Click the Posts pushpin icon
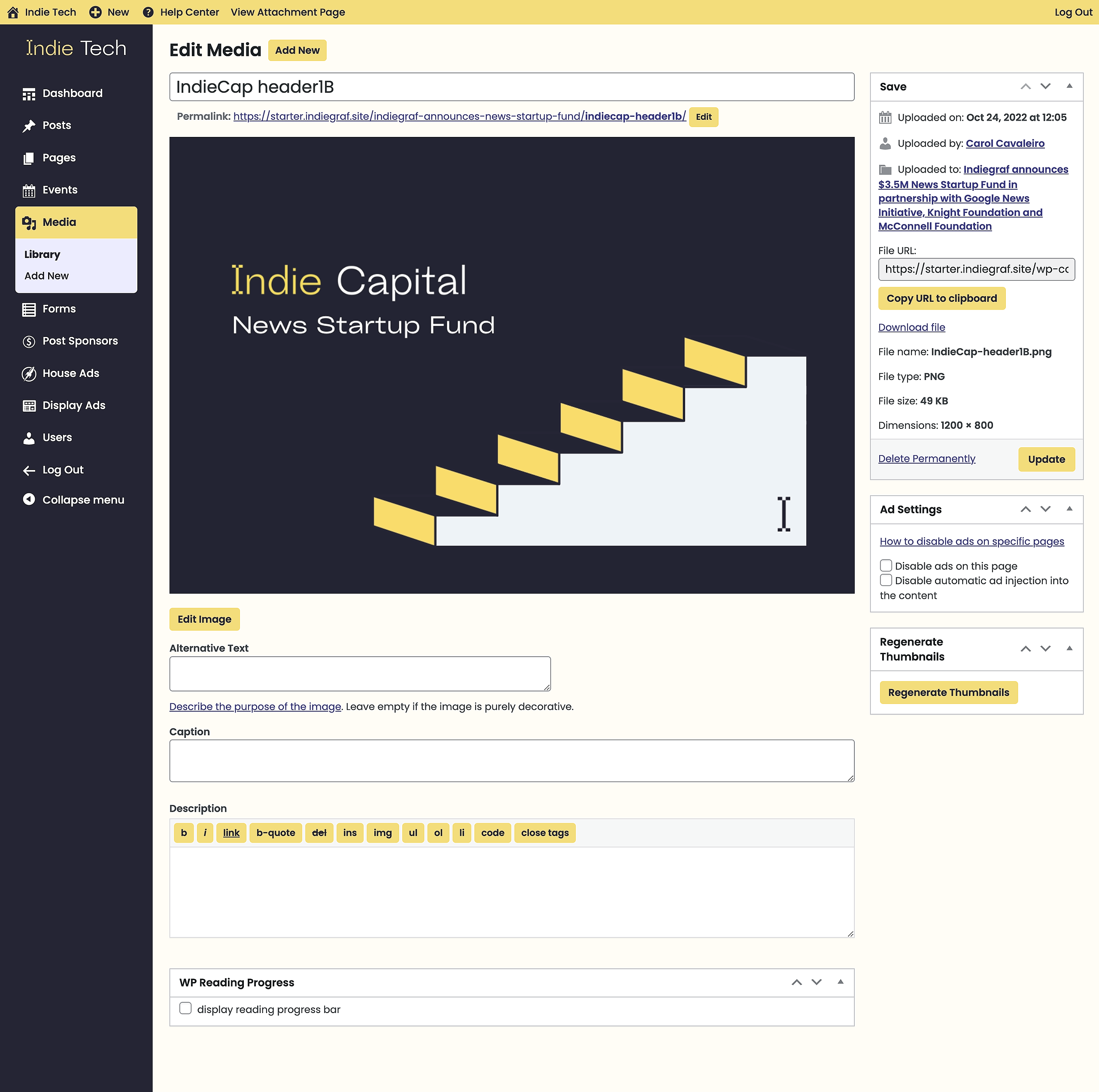 pos(28,126)
